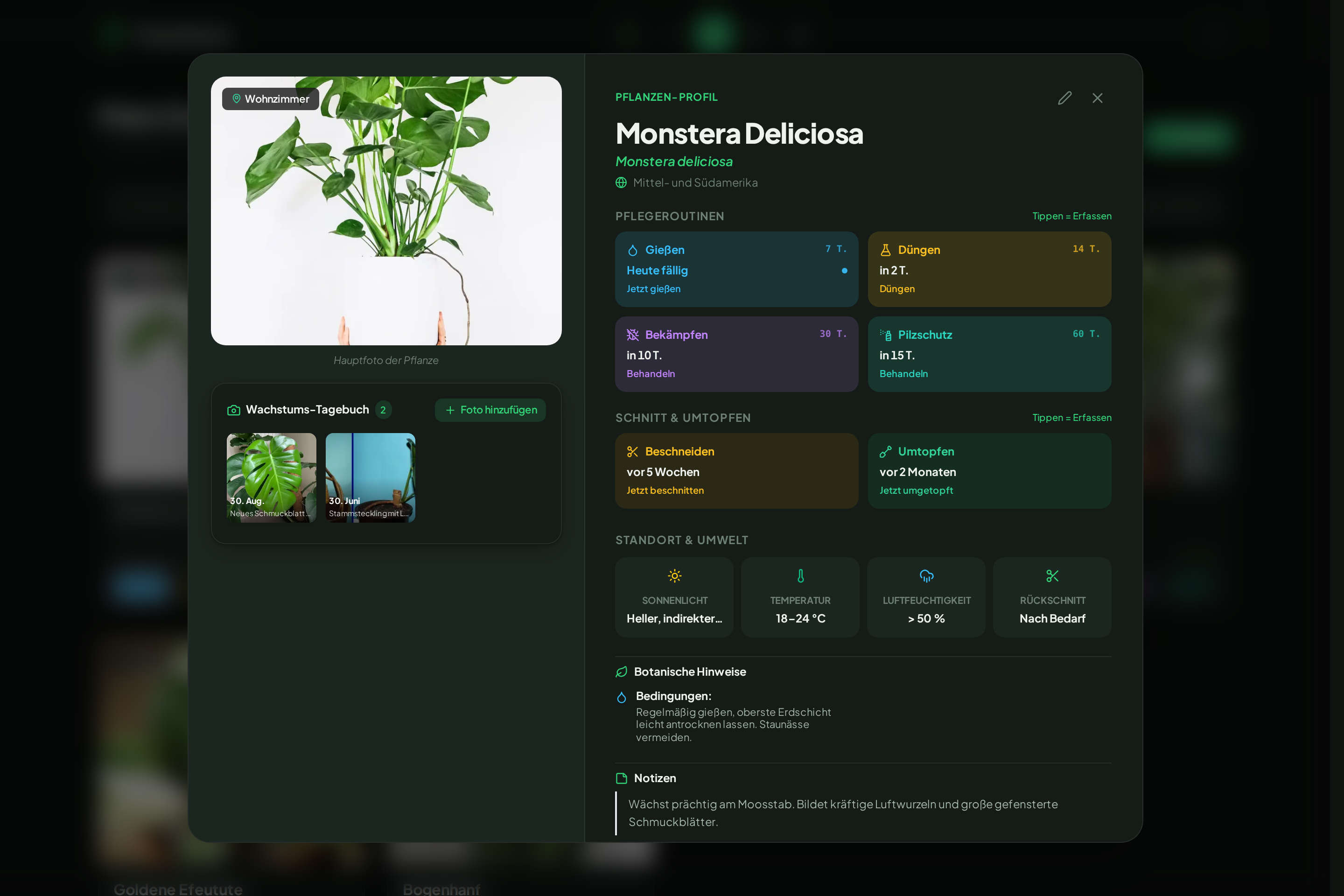Click the Luftfeuchtigkeit > 50 % value

[926, 618]
